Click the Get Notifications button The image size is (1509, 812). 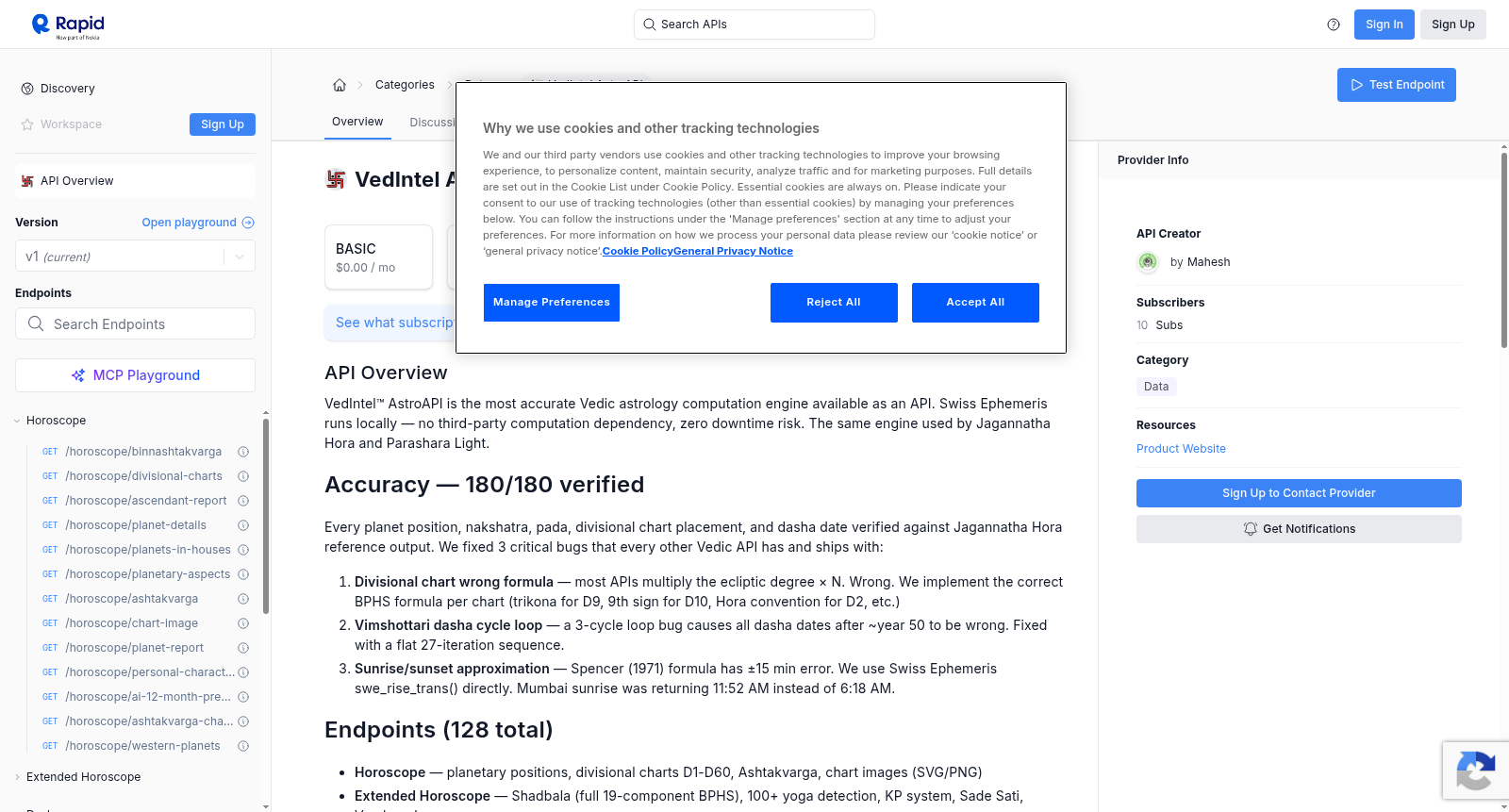(1299, 529)
